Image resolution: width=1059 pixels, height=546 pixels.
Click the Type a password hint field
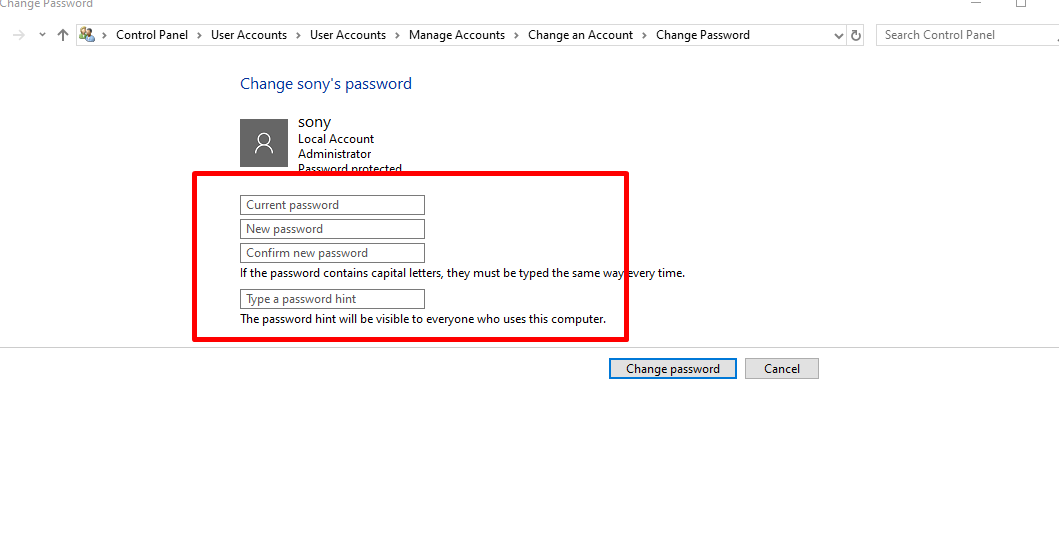(x=332, y=299)
